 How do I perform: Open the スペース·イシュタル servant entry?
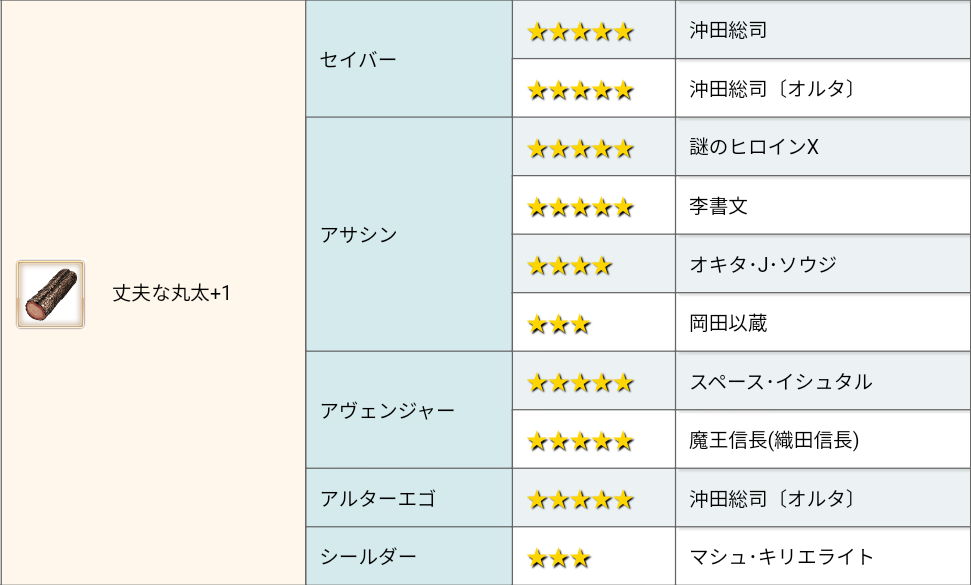click(x=780, y=382)
